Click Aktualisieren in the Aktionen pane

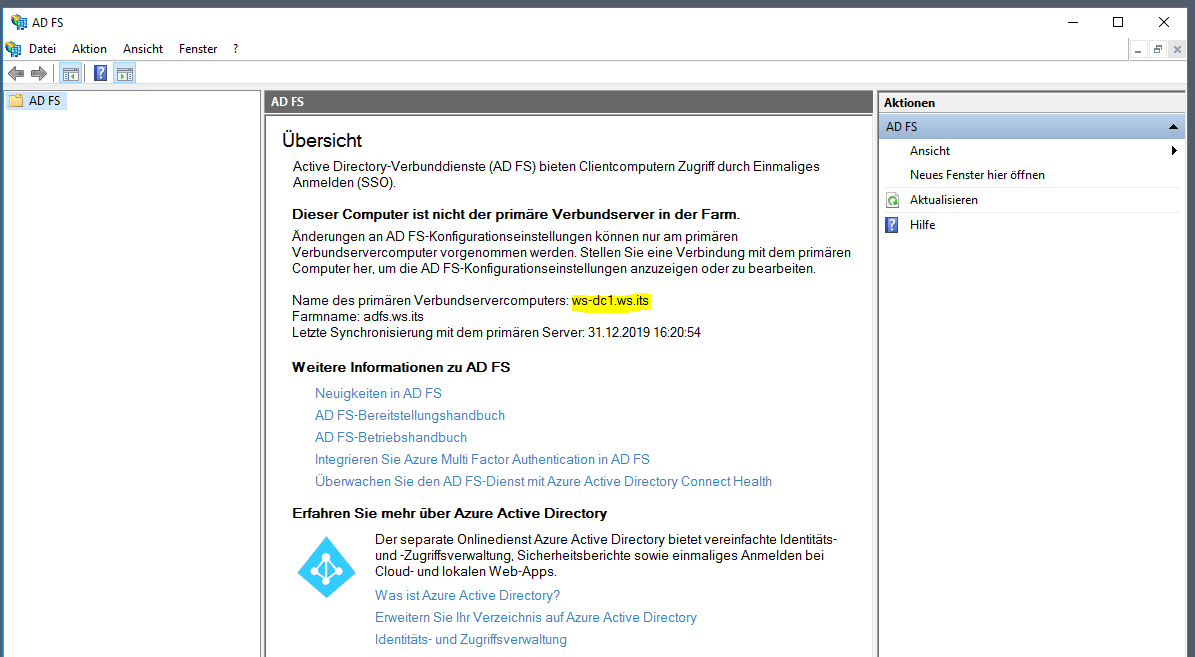[944, 200]
